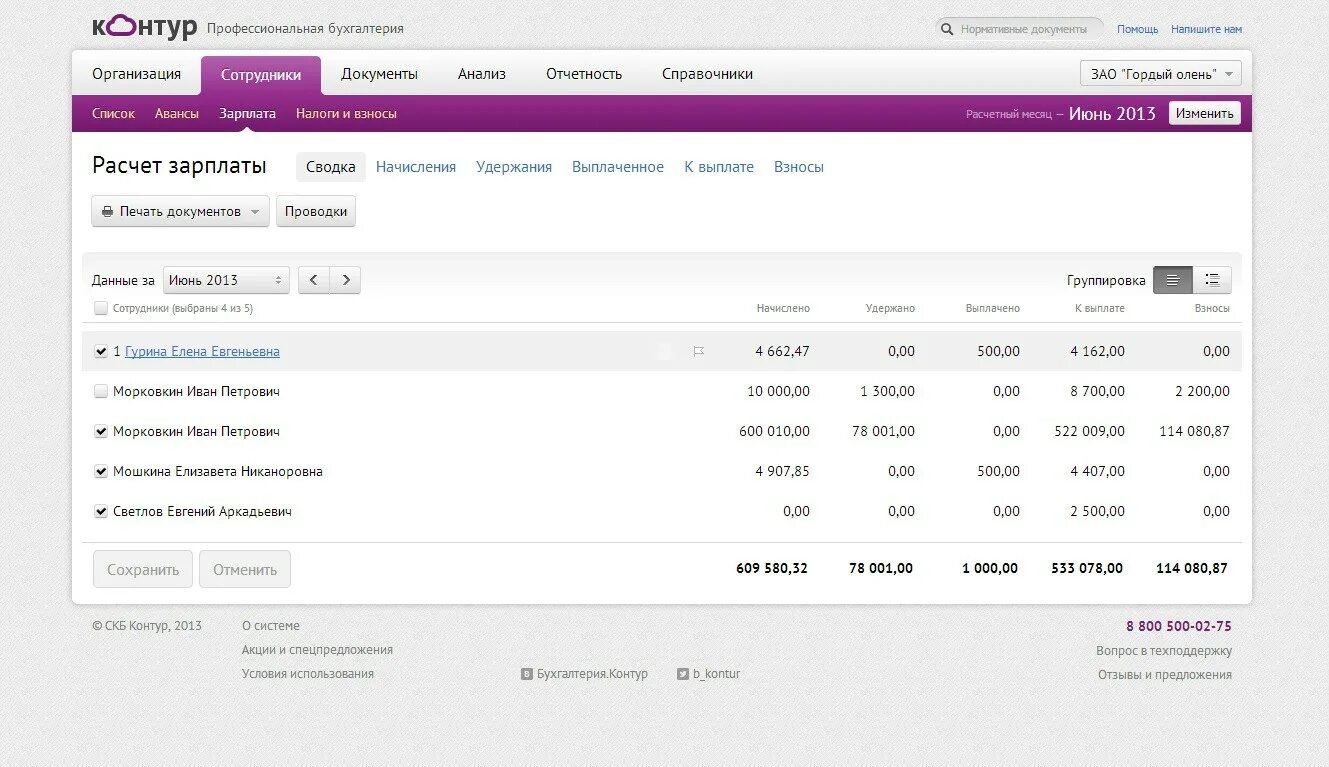
Task: Click the Отменить button
Action: (x=245, y=569)
